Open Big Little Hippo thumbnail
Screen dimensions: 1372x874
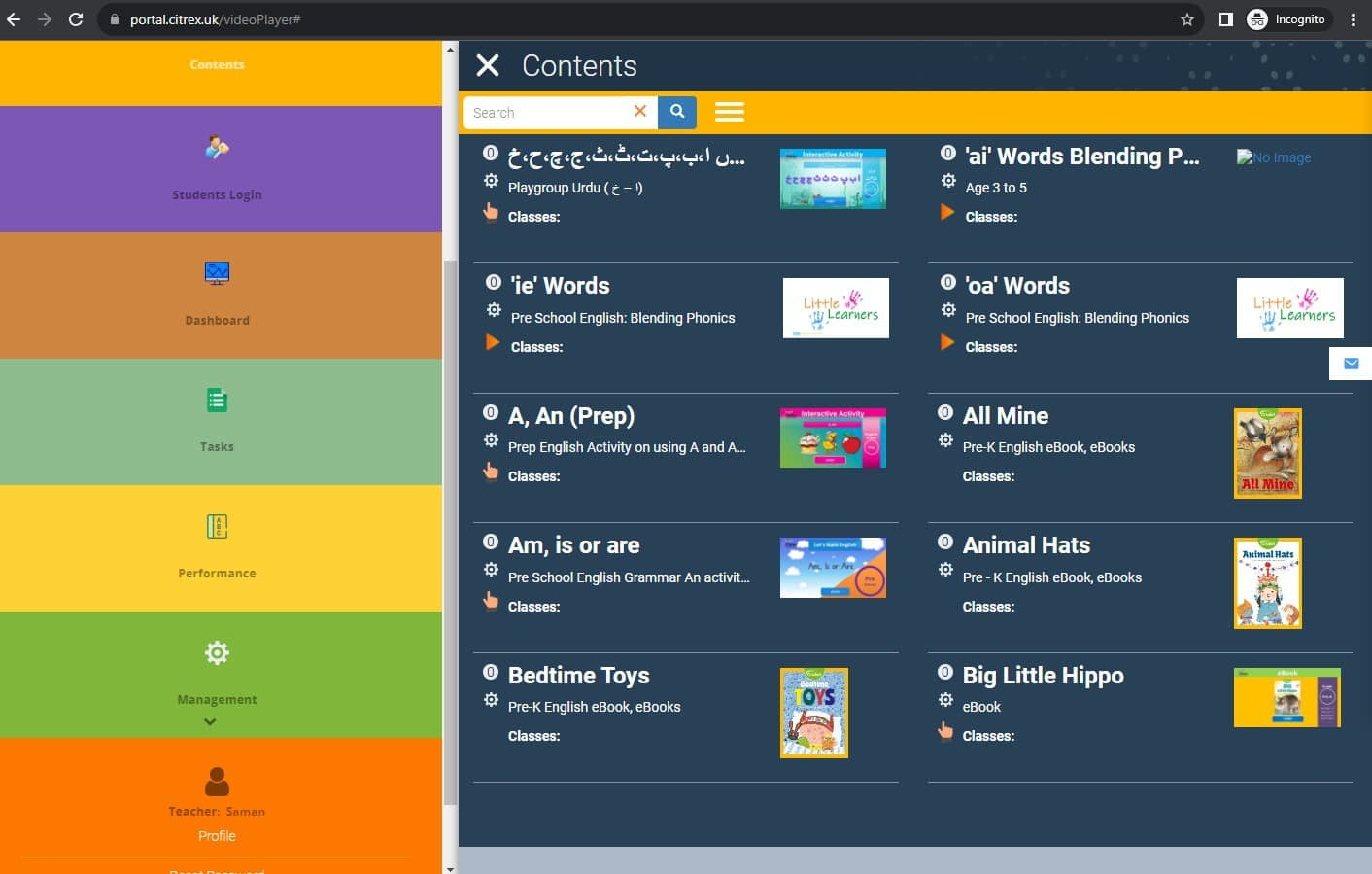click(1287, 697)
